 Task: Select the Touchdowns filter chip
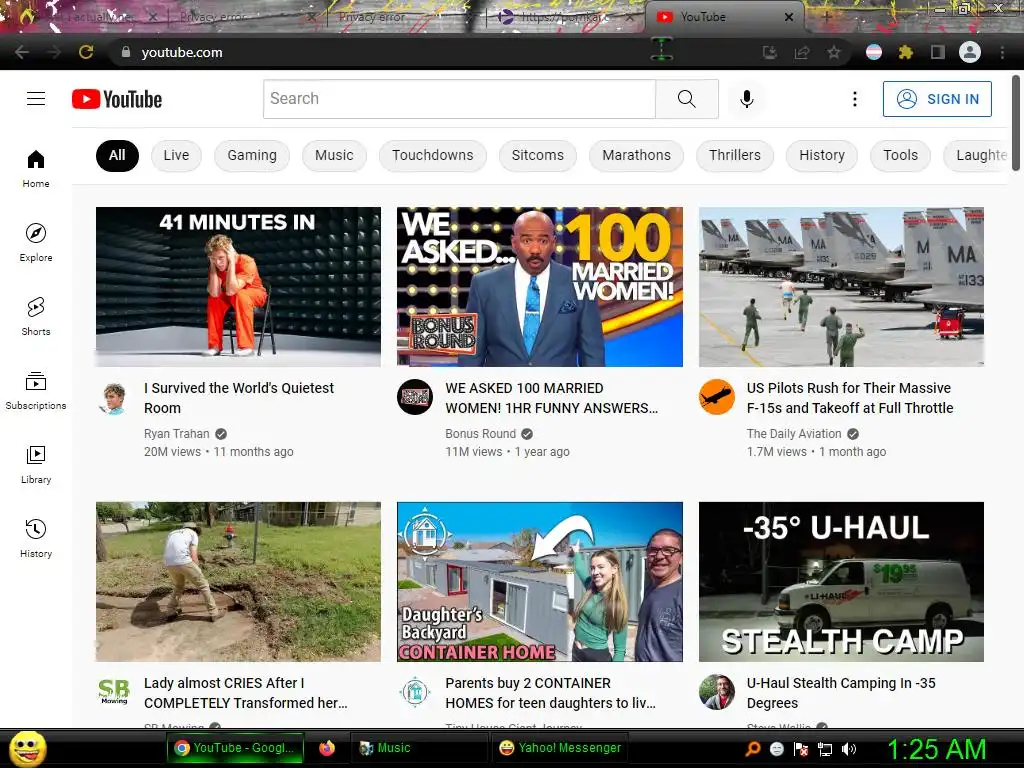click(432, 155)
